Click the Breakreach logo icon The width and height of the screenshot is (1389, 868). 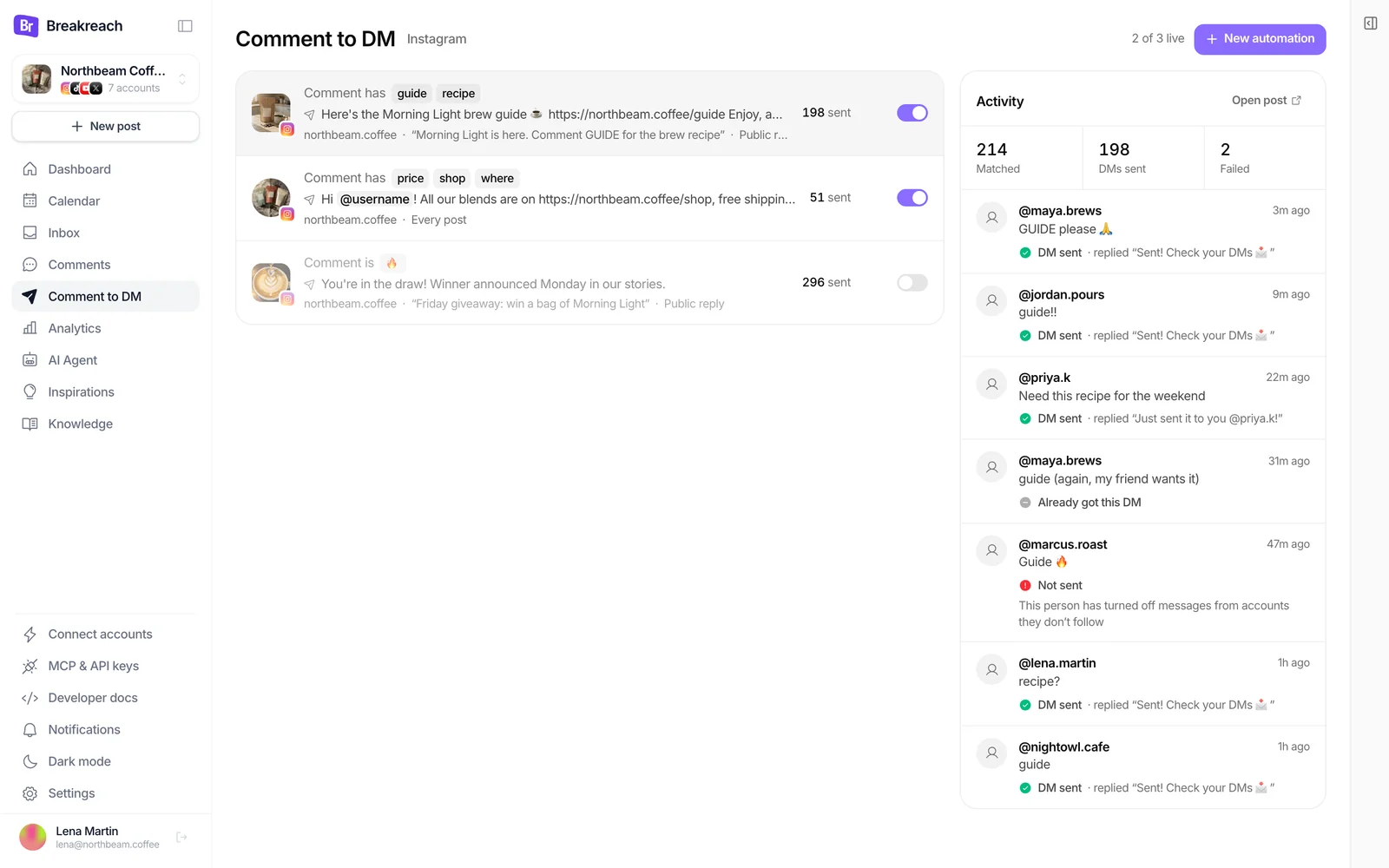26,26
